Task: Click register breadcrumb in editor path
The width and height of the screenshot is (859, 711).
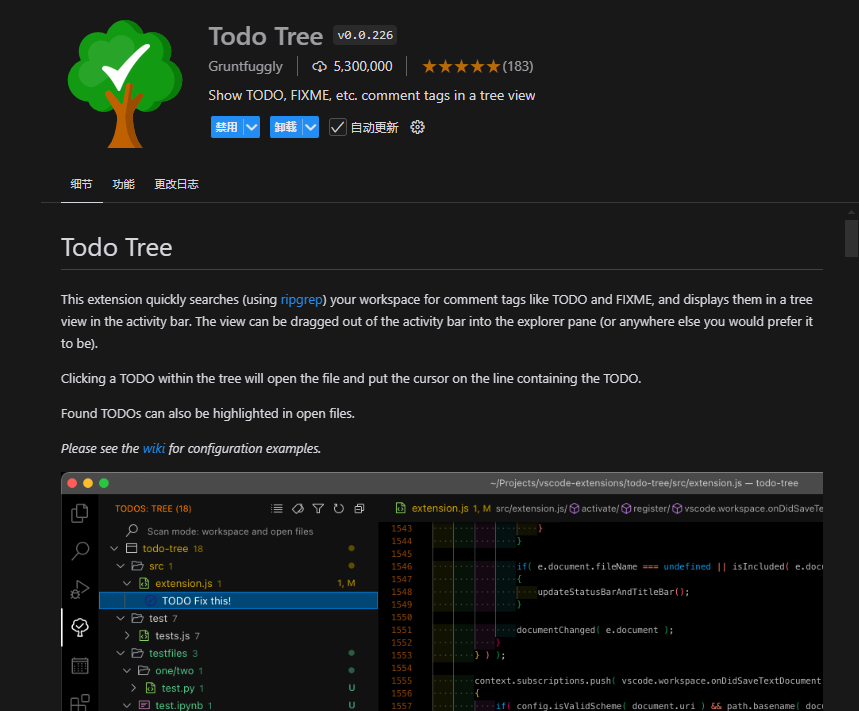Action: click(646, 508)
